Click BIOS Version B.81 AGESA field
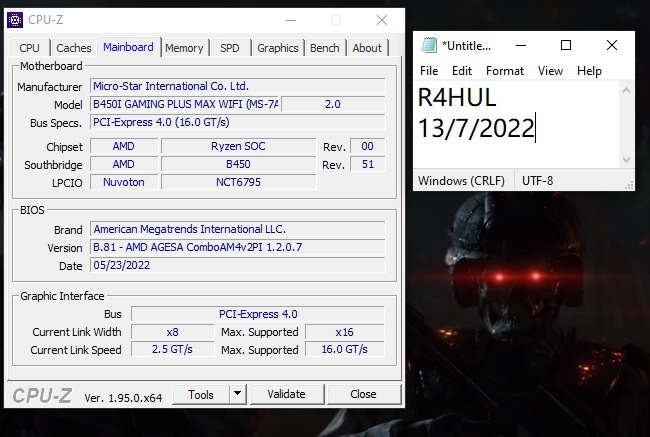Screen dimensions: 650x437 click(238, 247)
